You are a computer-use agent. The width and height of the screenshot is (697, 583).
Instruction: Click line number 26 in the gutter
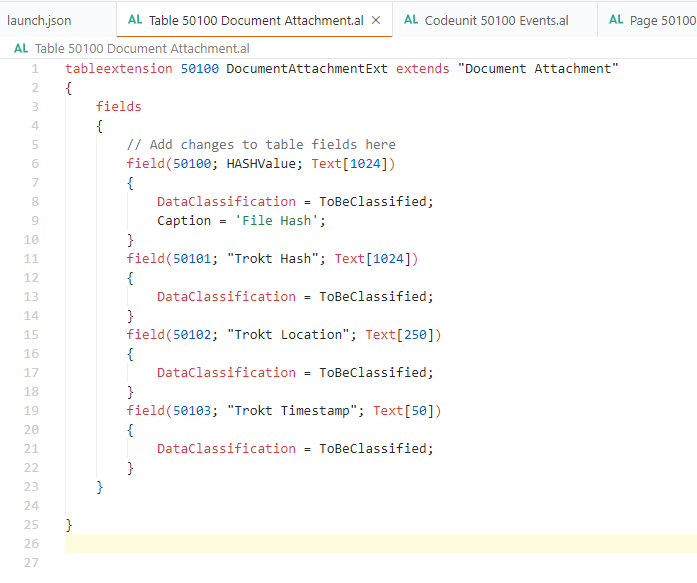(31, 544)
